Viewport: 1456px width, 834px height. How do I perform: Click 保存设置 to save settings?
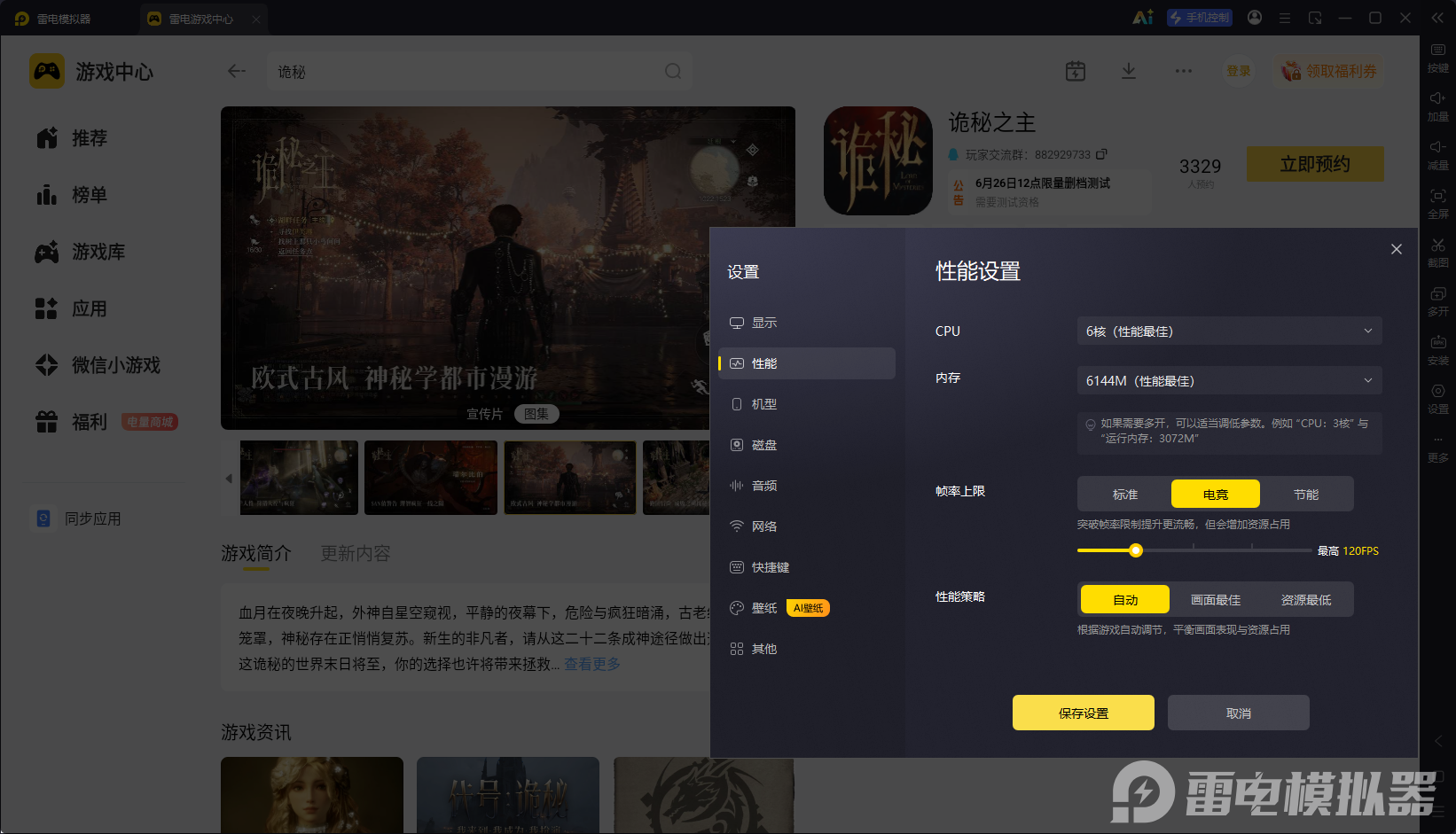1084,713
